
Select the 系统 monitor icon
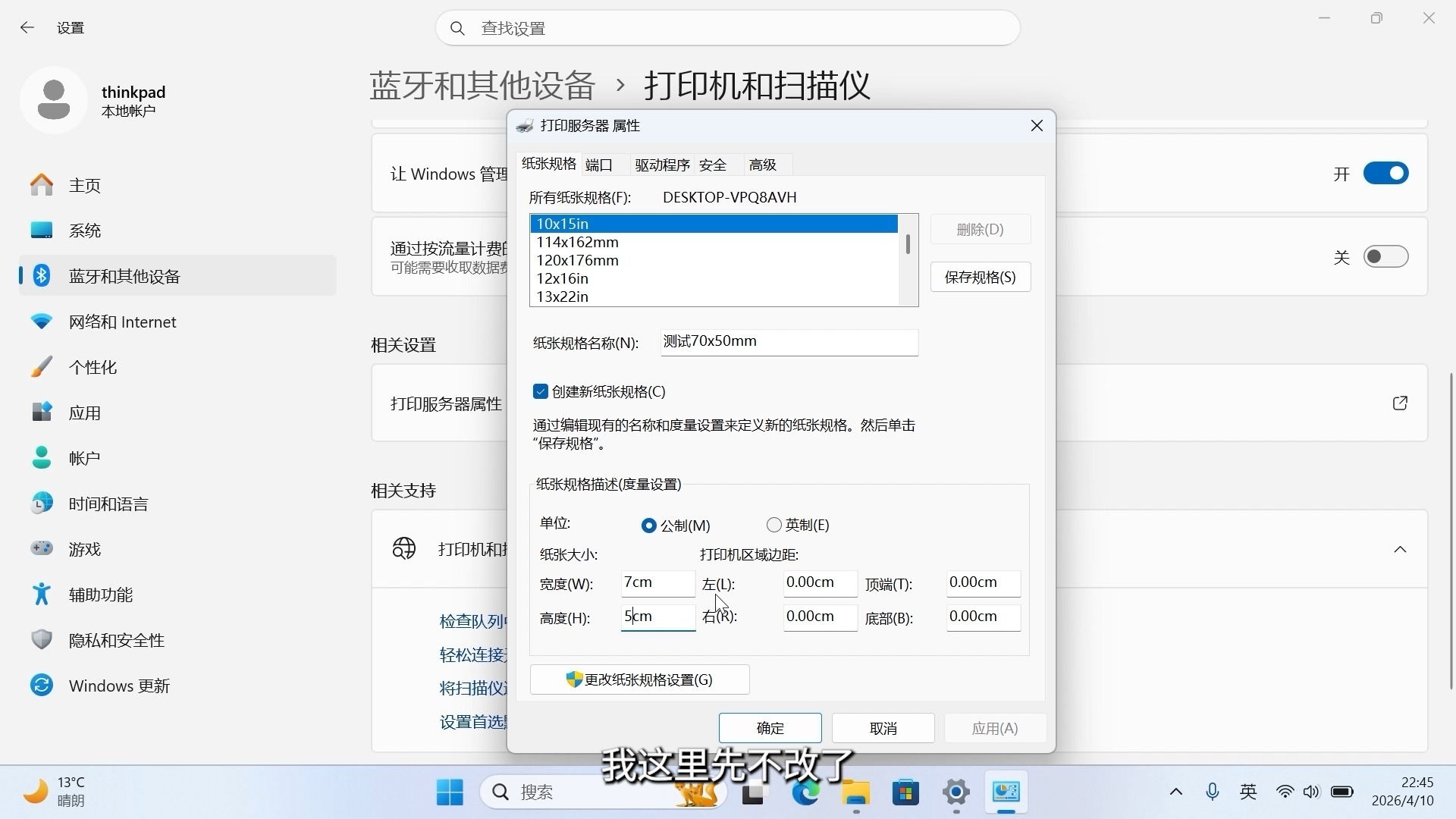[42, 231]
